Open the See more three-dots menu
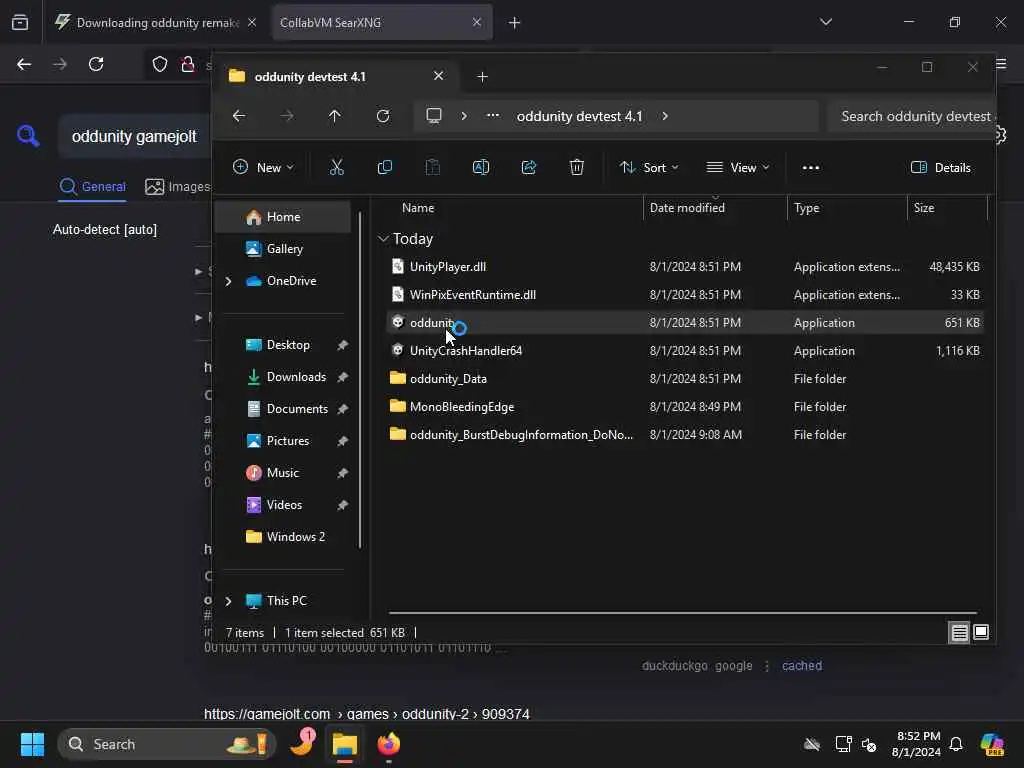1024x768 pixels. 810,168
